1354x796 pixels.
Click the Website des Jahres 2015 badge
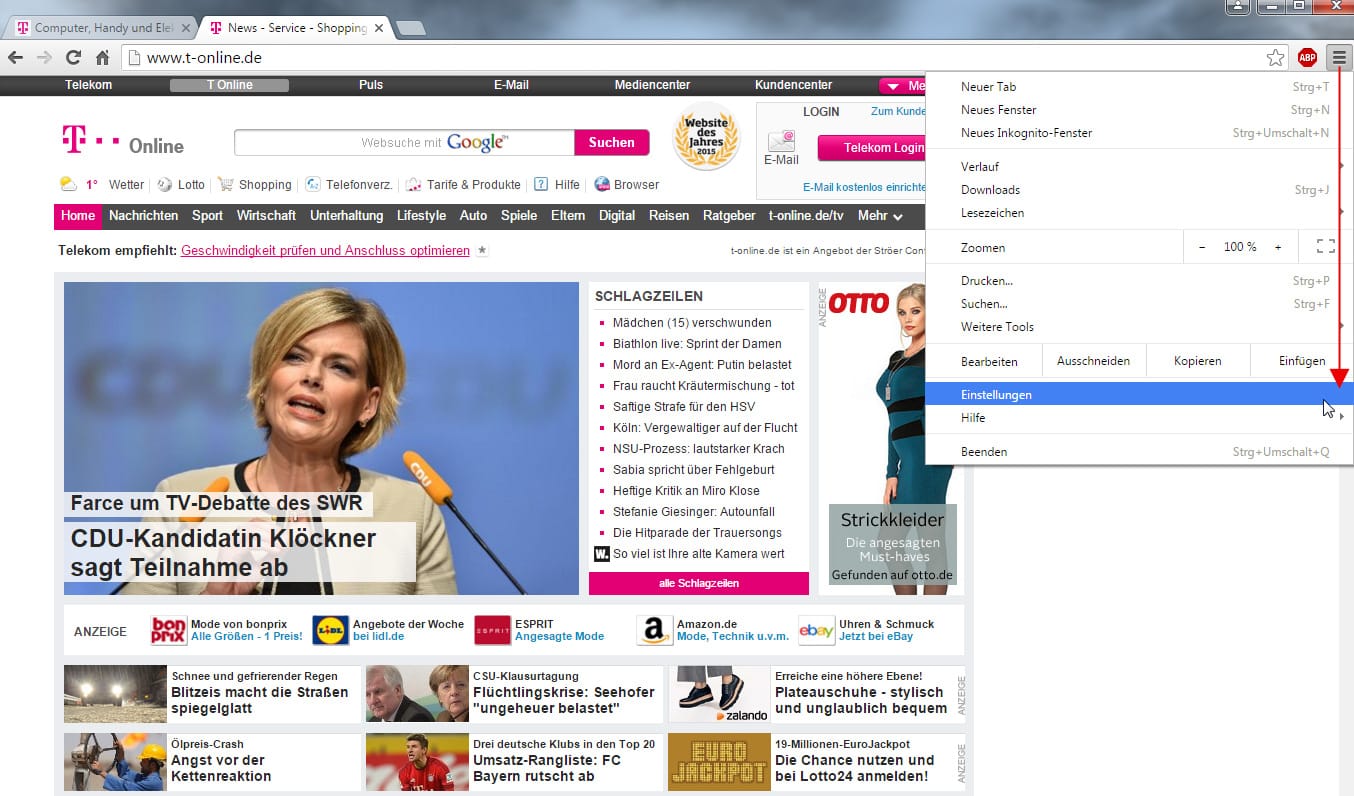click(706, 136)
